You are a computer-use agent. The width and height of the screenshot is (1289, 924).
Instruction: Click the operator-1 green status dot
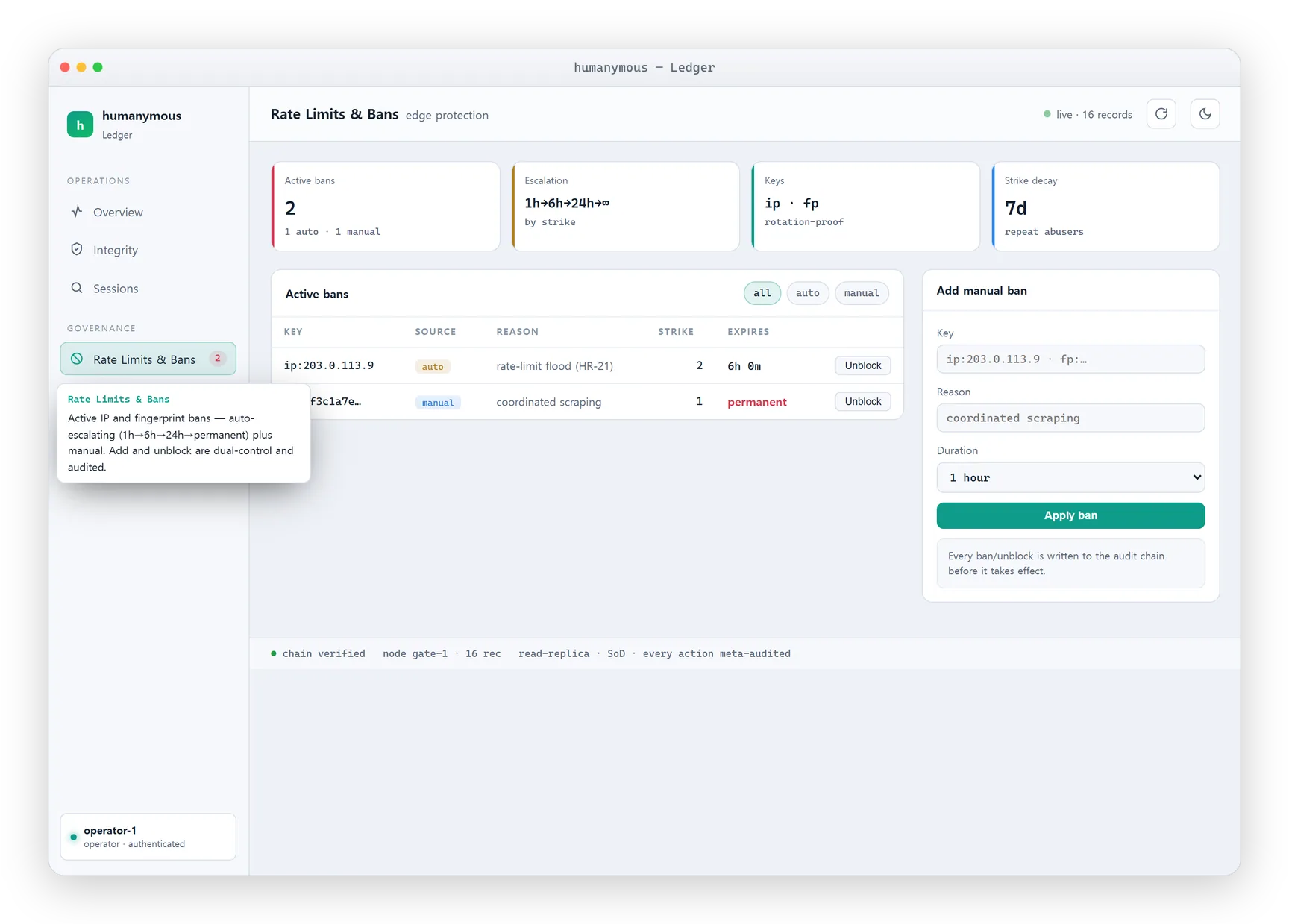[73, 837]
